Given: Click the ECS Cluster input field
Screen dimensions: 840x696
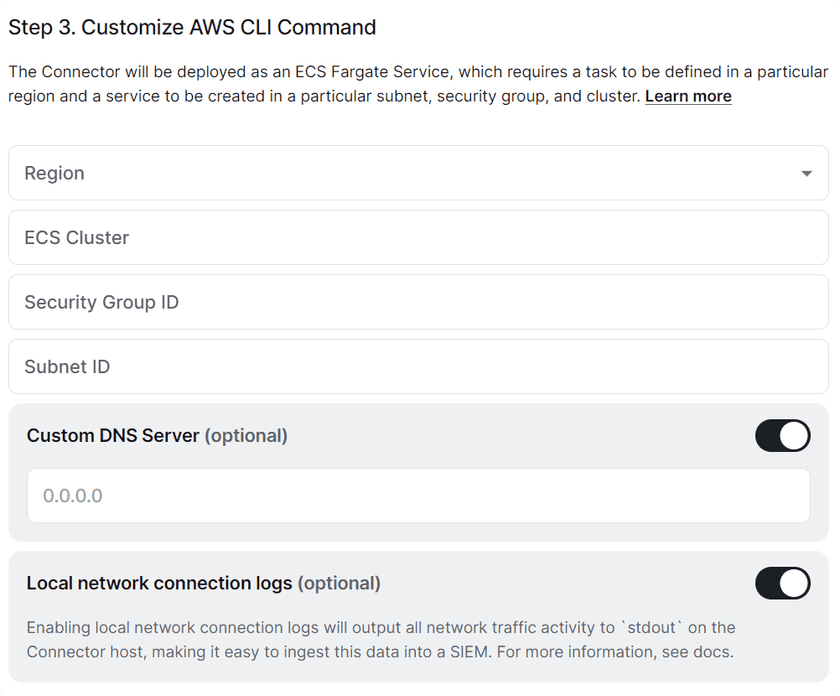Looking at the screenshot, I should pyautogui.click(x=418, y=238).
